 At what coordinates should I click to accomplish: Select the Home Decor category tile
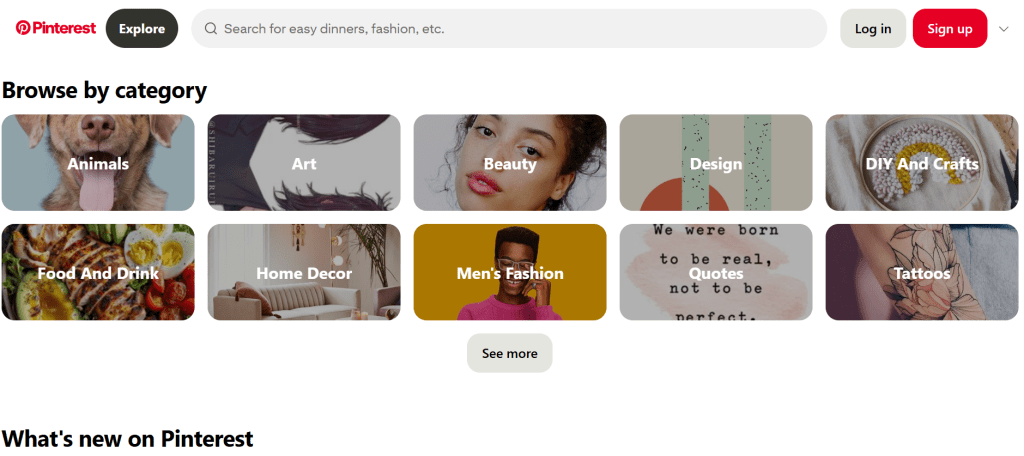click(x=304, y=273)
